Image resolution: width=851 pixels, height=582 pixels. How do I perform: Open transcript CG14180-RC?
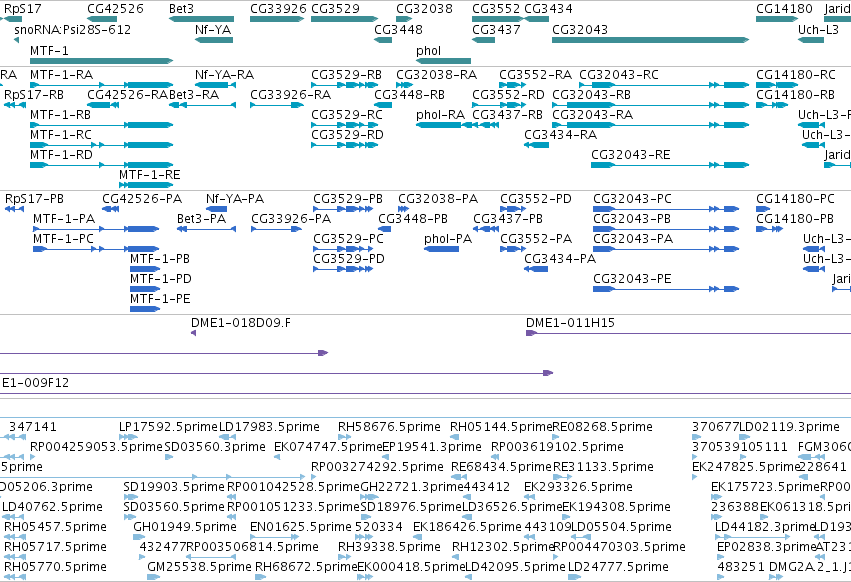(796, 75)
